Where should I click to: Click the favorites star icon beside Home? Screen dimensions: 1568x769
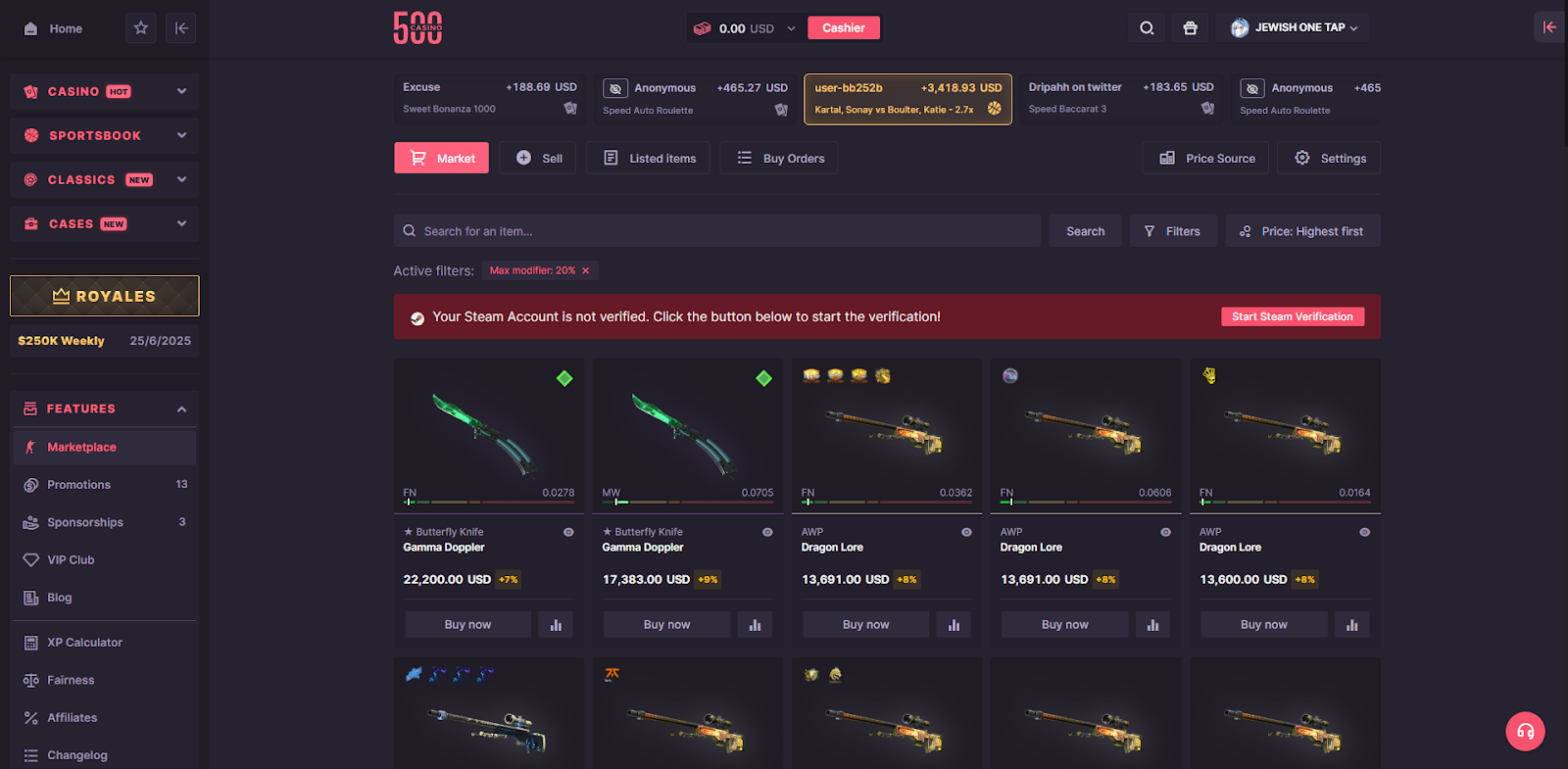click(141, 28)
